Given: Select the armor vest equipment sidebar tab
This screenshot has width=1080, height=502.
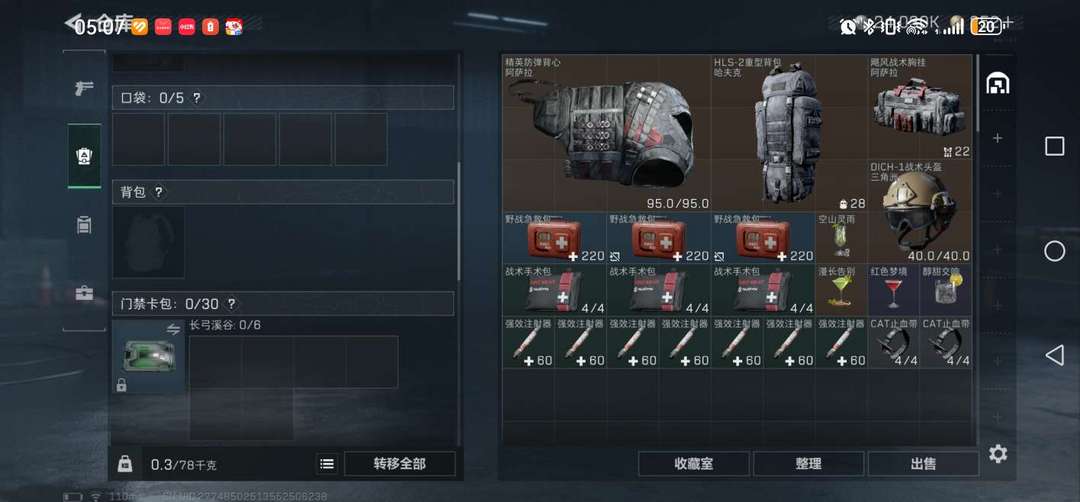Looking at the screenshot, I should 84,156.
